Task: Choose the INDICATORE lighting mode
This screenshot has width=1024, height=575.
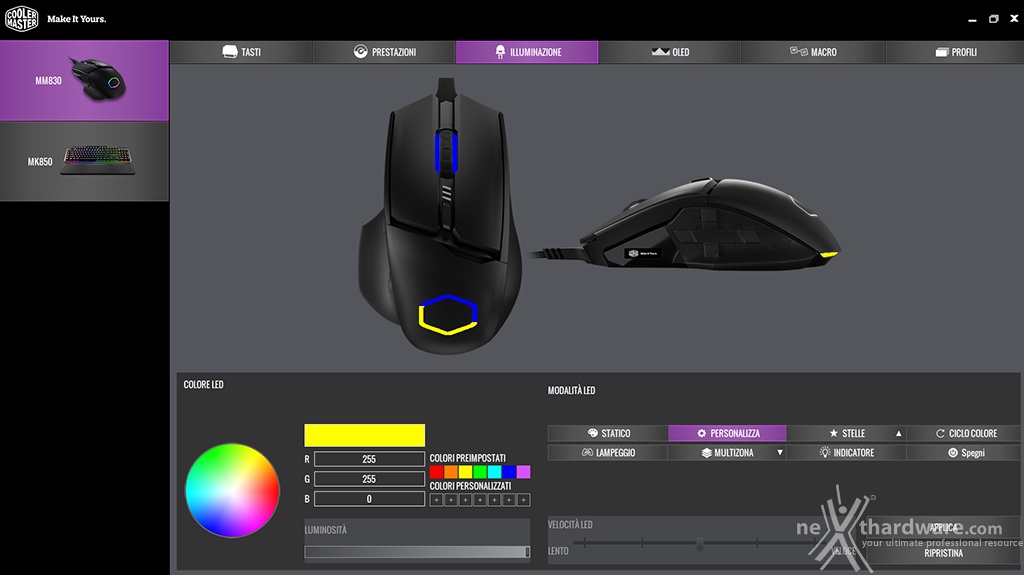Action: [846, 453]
